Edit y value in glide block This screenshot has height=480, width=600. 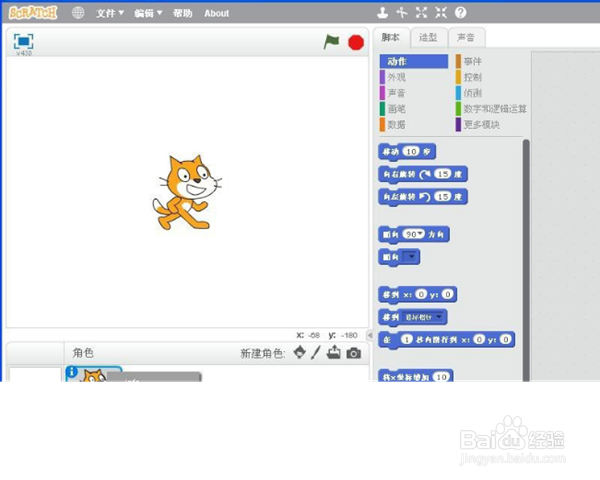tap(505, 339)
